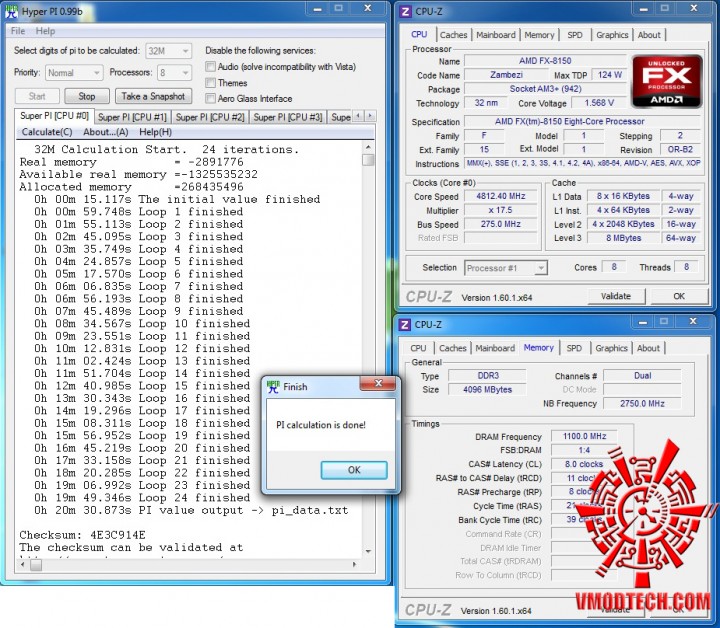Open the File menu in Hyper PI
This screenshot has width=720, height=628.
pos(18,31)
